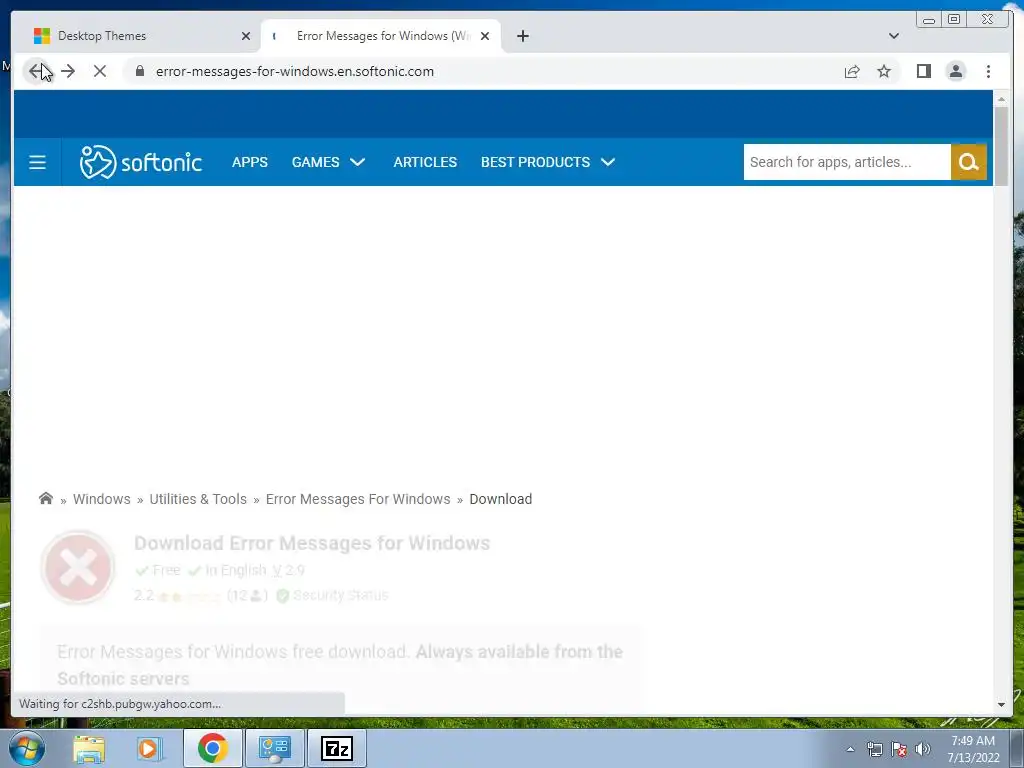Open a new browser tab
The width and height of the screenshot is (1024, 768).
pos(522,36)
